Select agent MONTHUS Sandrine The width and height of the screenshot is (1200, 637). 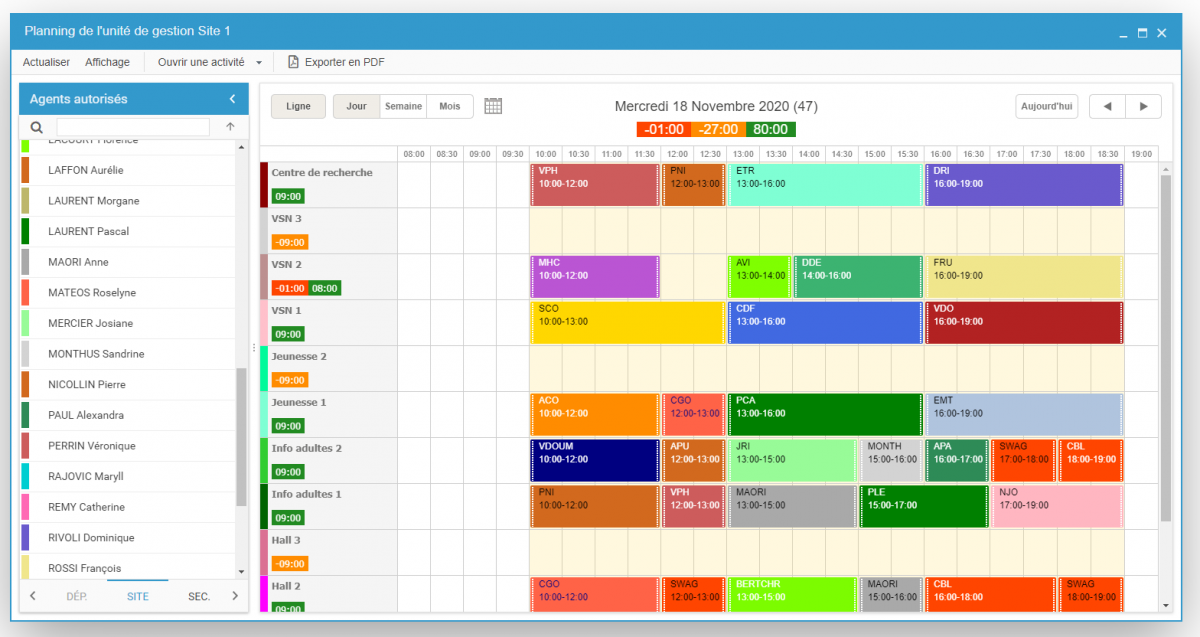127,354
